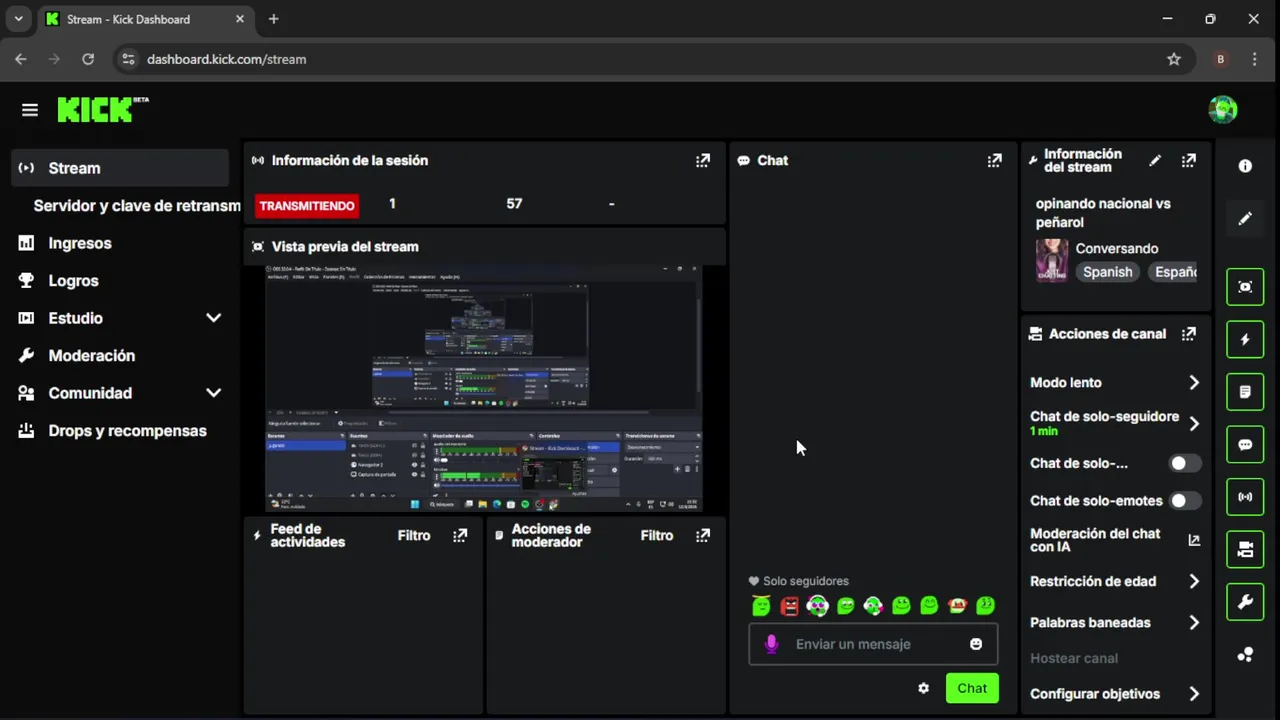The width and height of the screenshot is (1280, 720).
Task: Open Servidor y clave de retransmisión
Action: pyautogui.click(x=137, y=206)
